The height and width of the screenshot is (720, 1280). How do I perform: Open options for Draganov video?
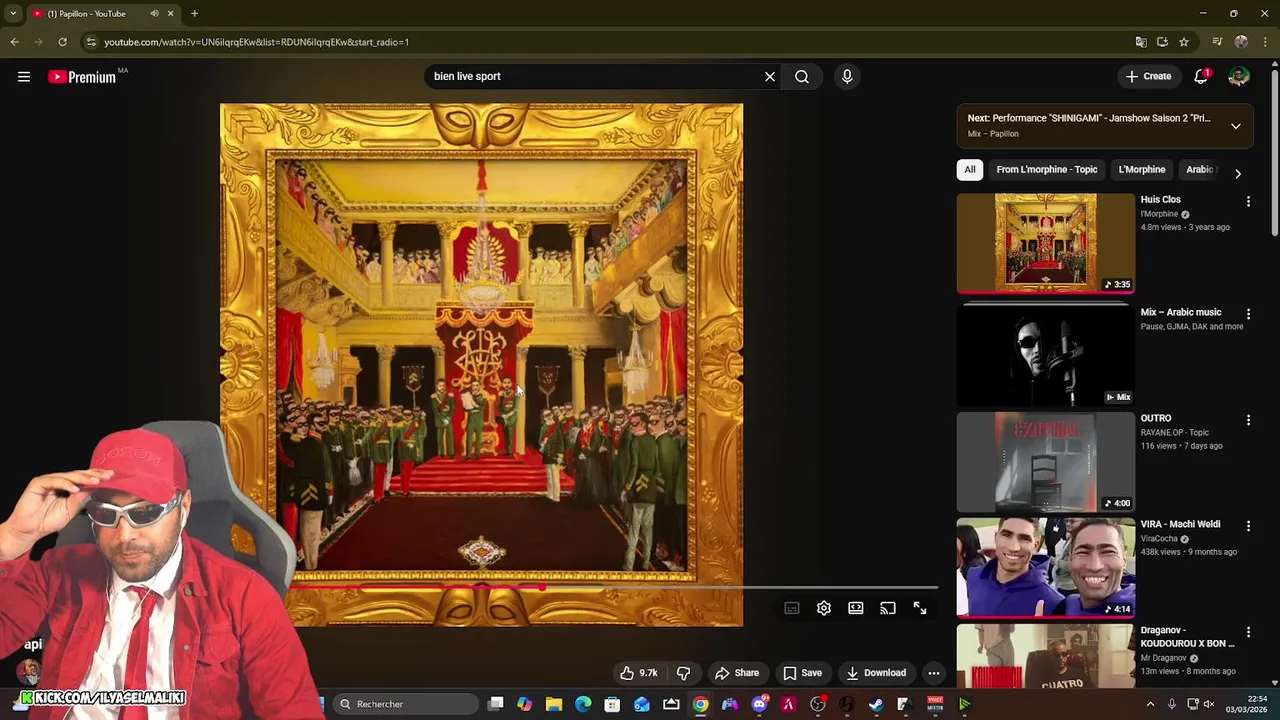tap(1248, 633)
